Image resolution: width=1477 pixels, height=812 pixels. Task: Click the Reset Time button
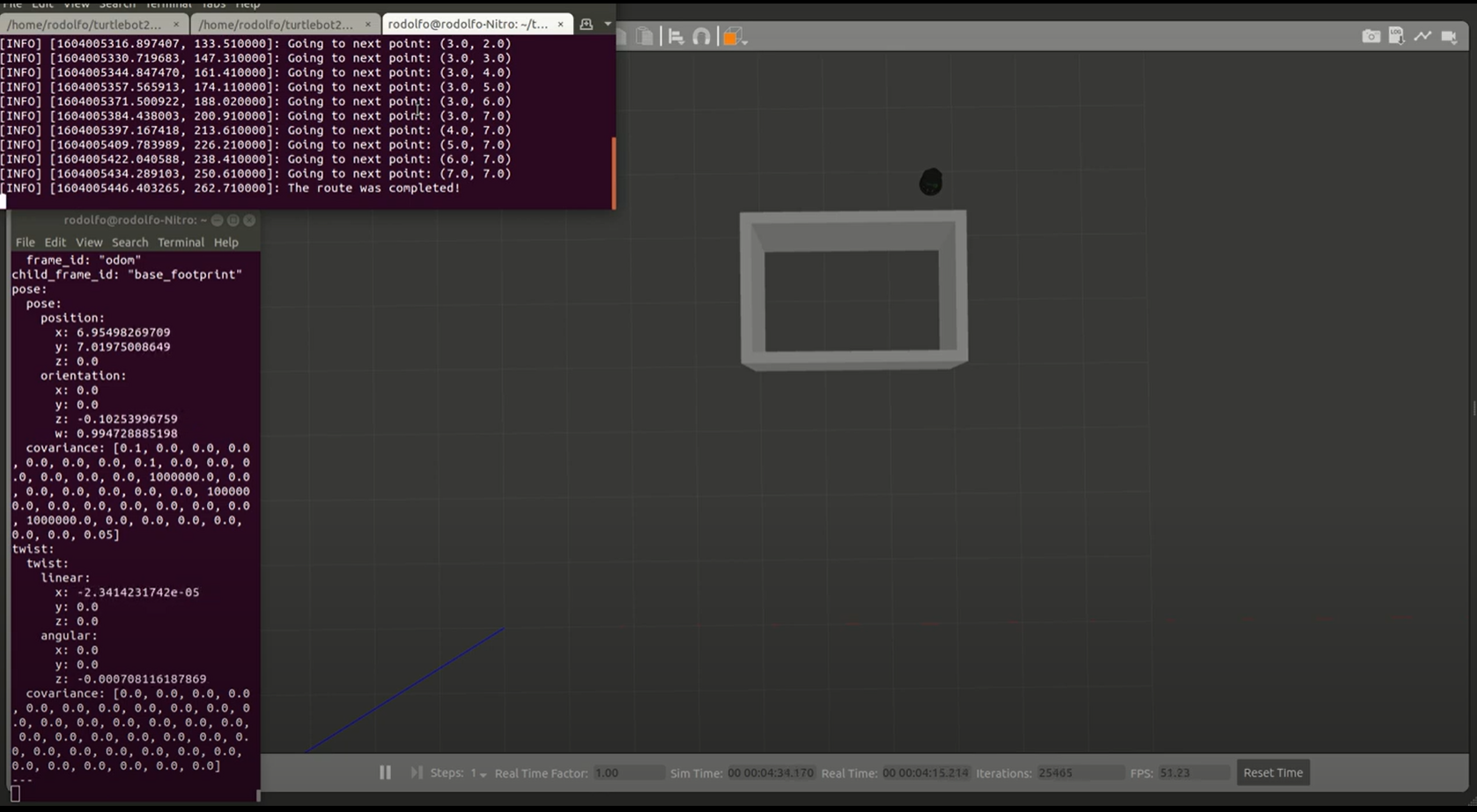pos(1272,772)
